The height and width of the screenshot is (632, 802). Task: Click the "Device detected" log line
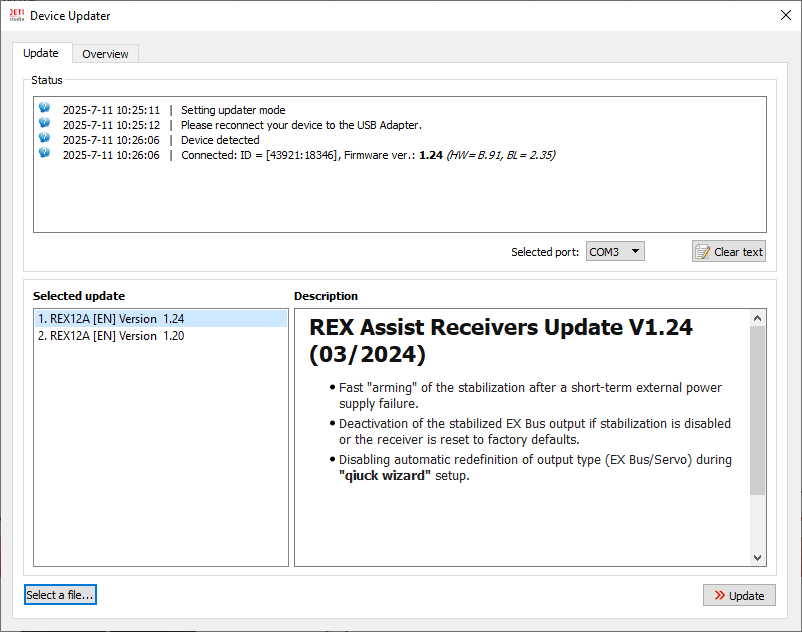coord(220,140)
